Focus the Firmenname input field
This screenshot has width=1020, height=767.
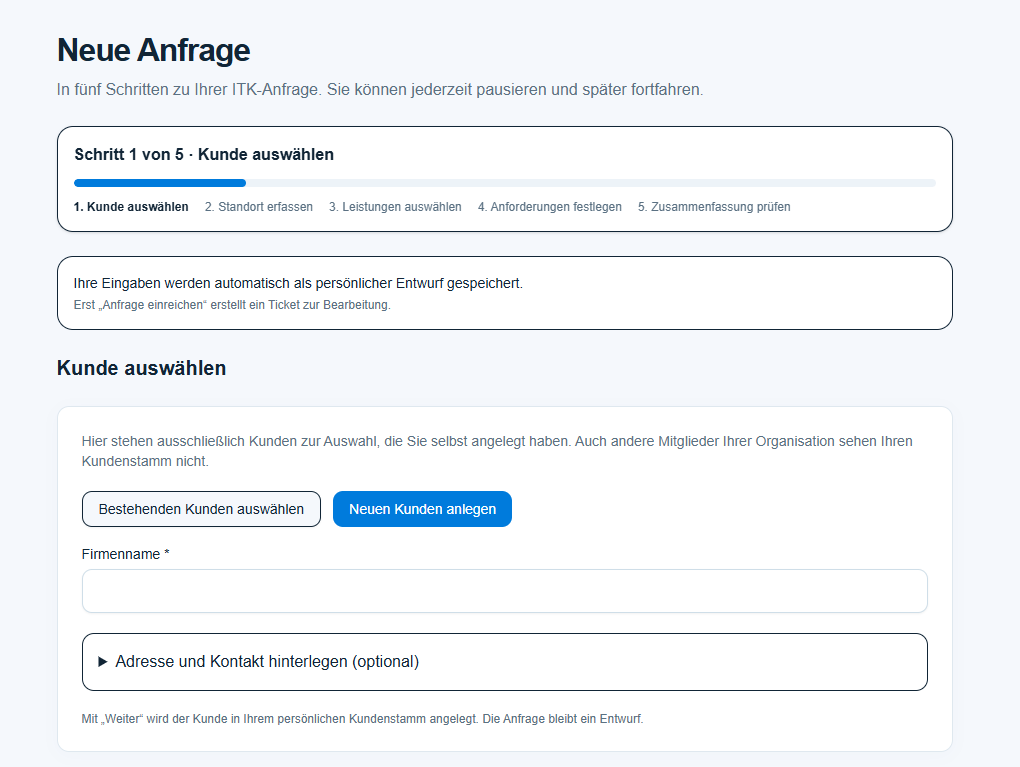[505, 591]
